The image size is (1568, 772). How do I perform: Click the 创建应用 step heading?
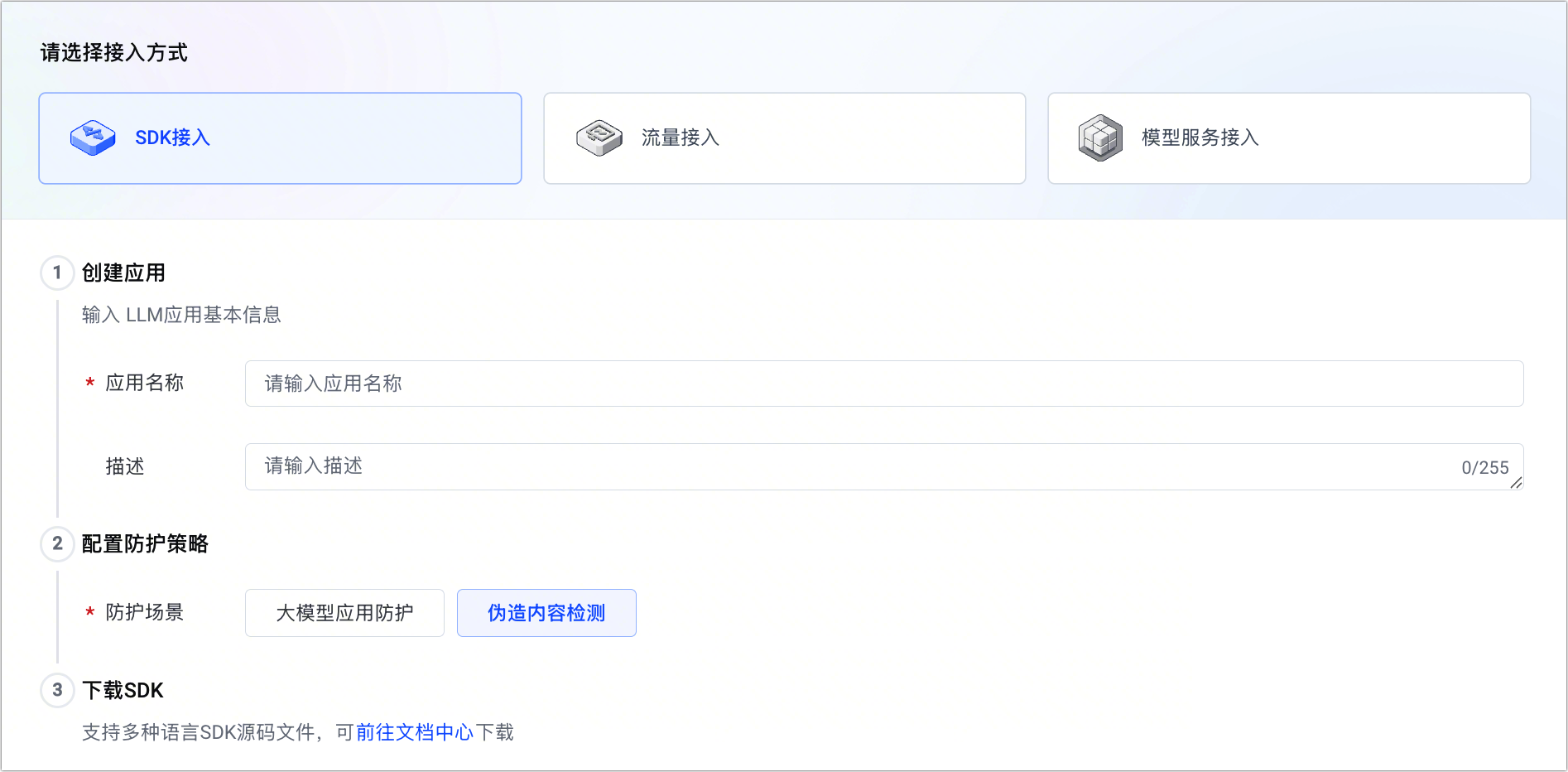click(x=123, y=273)
